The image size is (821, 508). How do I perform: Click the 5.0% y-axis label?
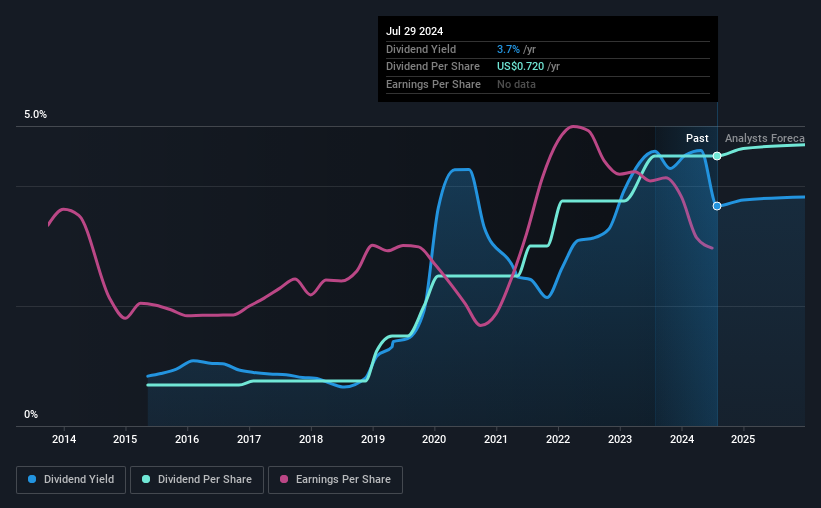pos(35,115)
